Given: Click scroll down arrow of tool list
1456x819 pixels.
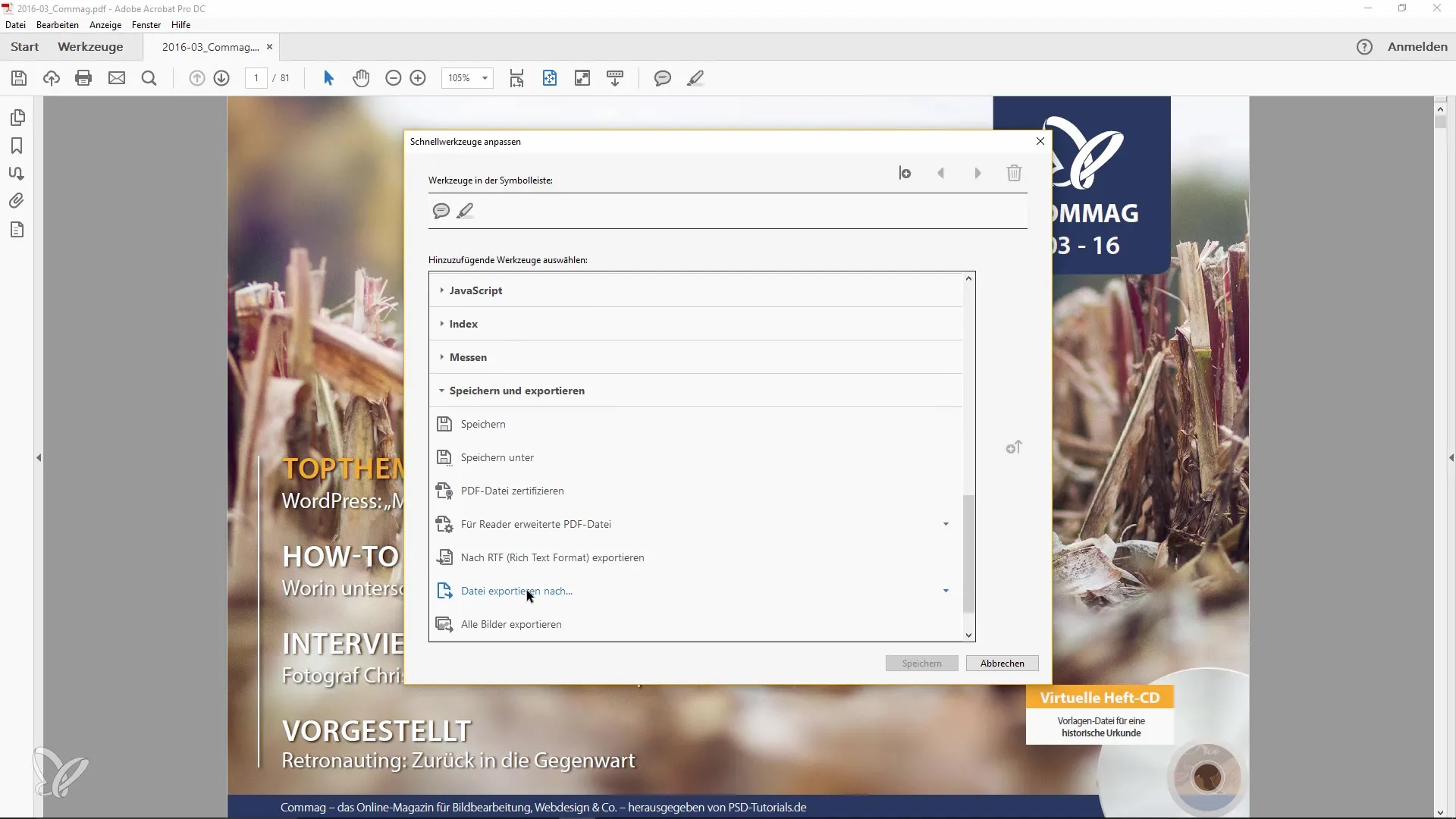Looking at the screenshot, I should 968,635.
